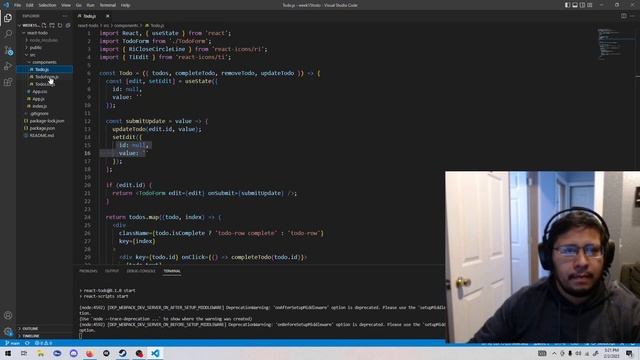This screenshot has height=360, width=640.
Task: Open TodoForm.js in the file tree
Action: tap(44, 77)
